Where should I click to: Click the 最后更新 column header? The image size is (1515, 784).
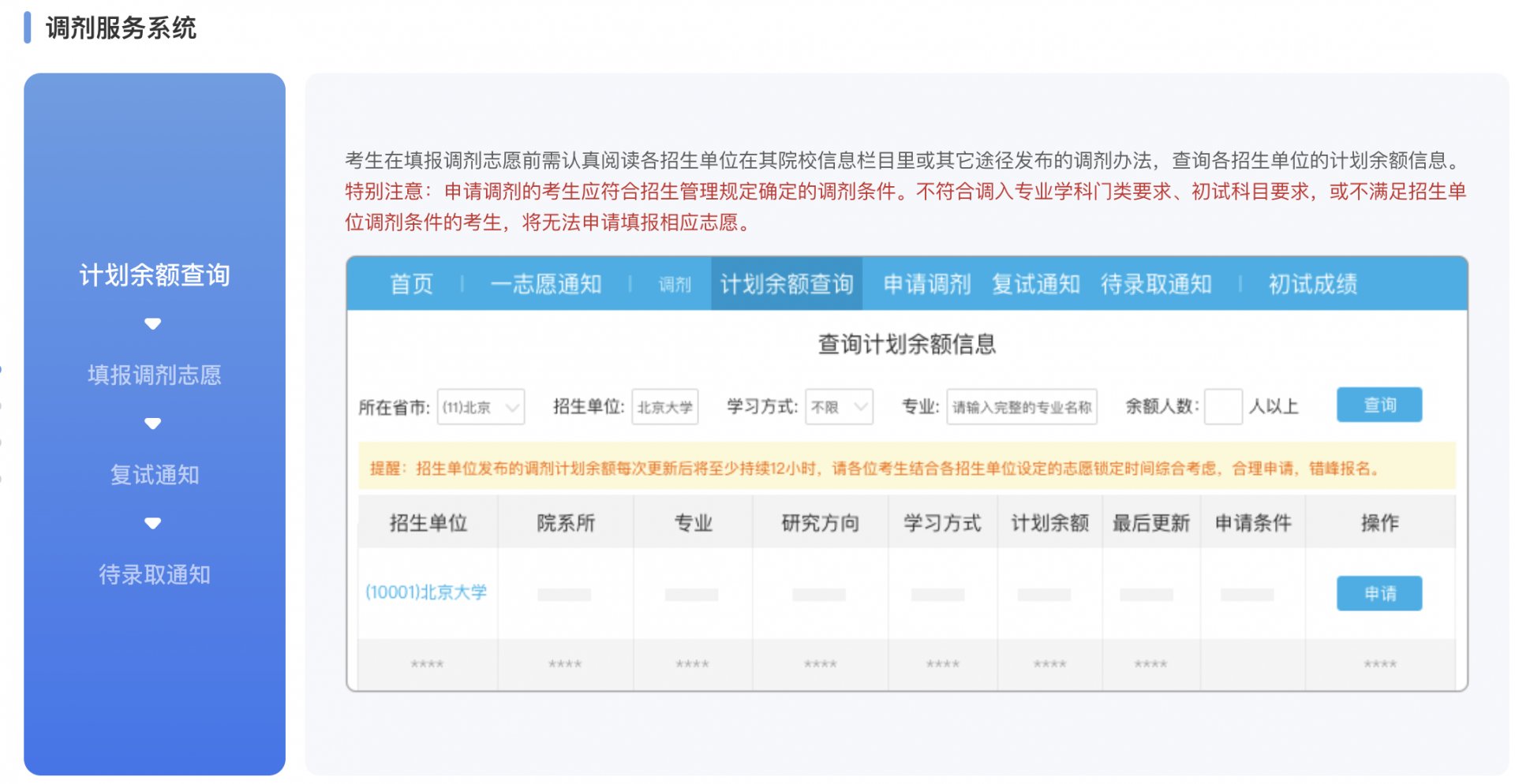(1151, 523)
